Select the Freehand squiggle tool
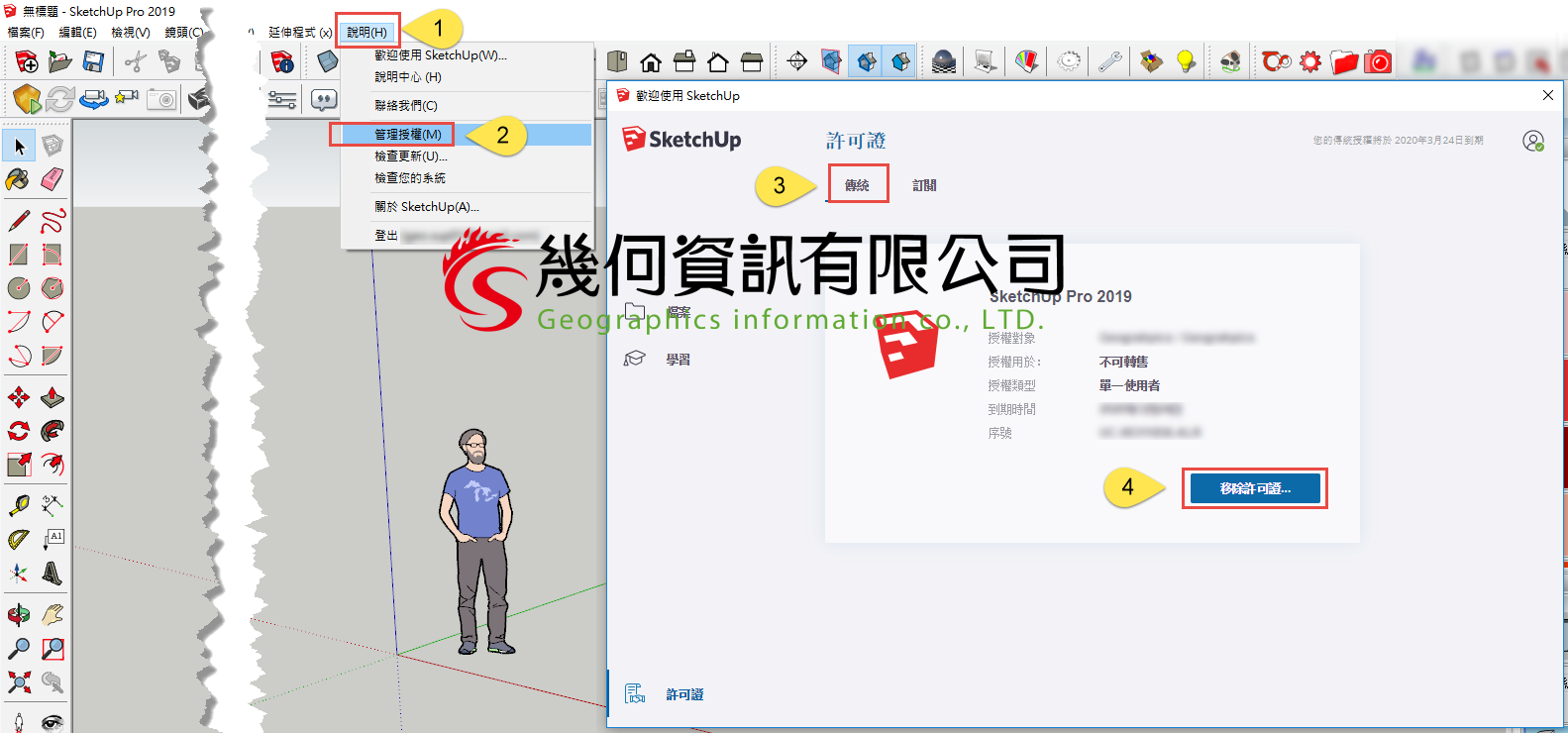 tap(52, 221)
